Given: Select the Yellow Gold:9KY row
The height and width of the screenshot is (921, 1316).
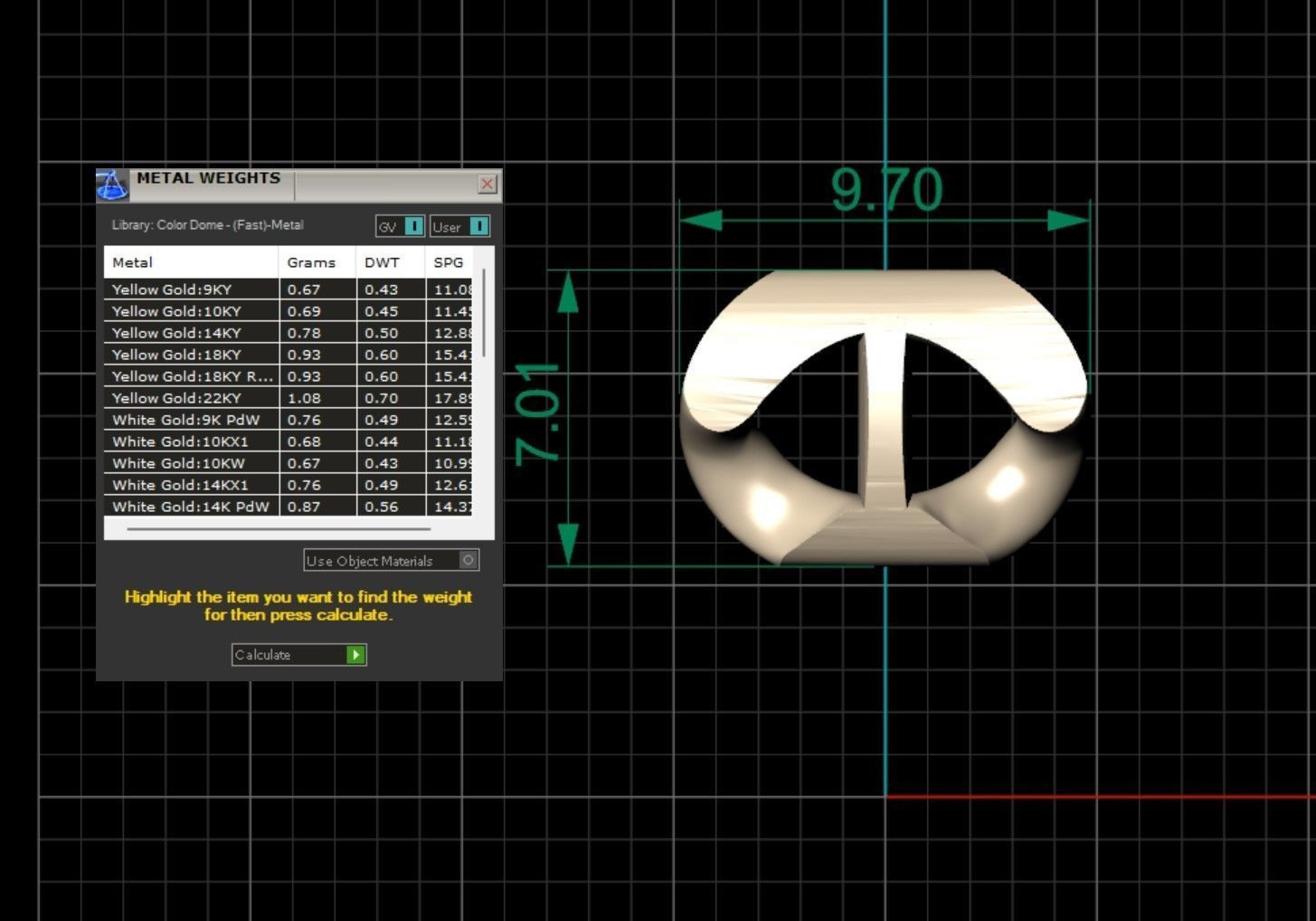Looking at the screenshot, I should (288, 290).
